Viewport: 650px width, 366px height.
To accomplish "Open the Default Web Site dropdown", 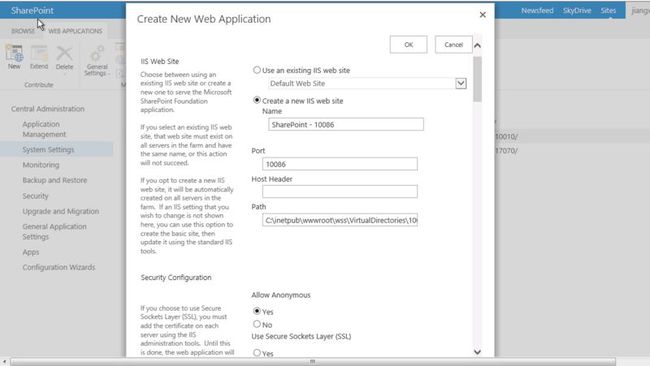I will (461, 83).
